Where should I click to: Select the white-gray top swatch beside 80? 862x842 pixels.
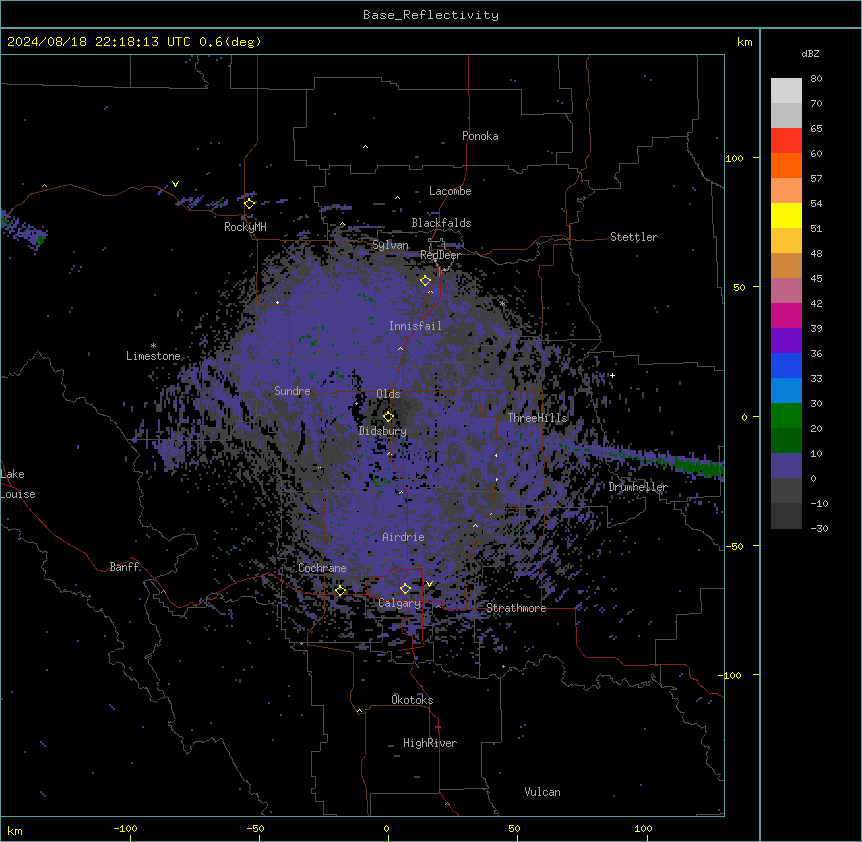point(786,91)
